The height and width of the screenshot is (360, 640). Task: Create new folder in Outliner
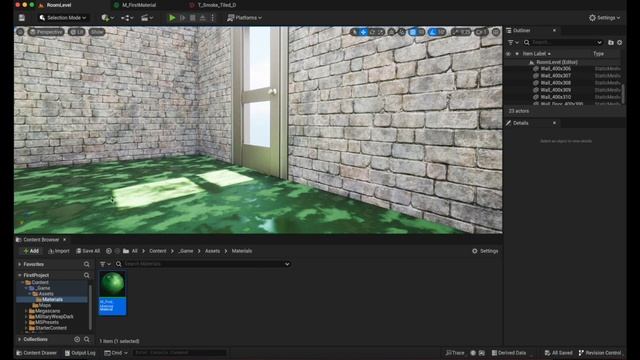pos(611,42)
